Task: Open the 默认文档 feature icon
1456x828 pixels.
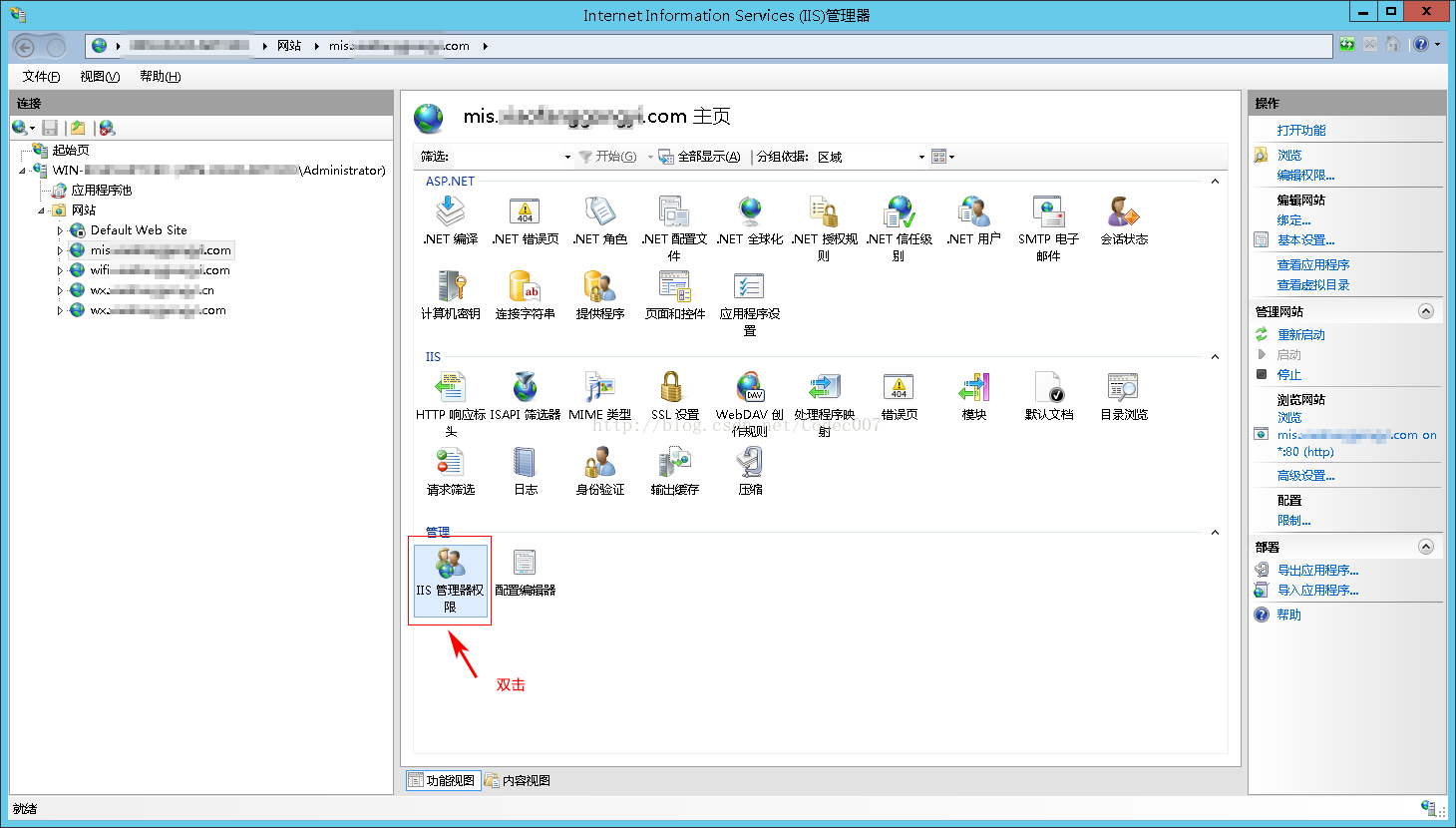Action: pos(1048,388)
